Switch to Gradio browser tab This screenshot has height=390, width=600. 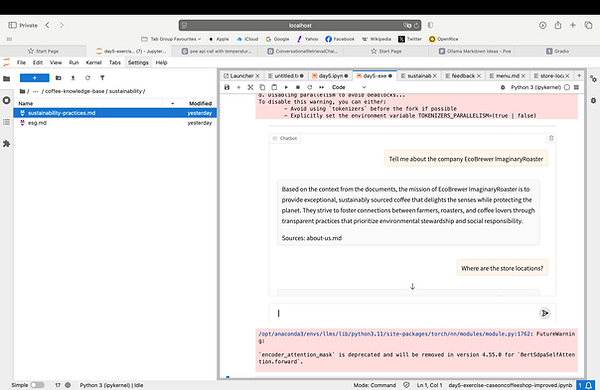(557, 51)
